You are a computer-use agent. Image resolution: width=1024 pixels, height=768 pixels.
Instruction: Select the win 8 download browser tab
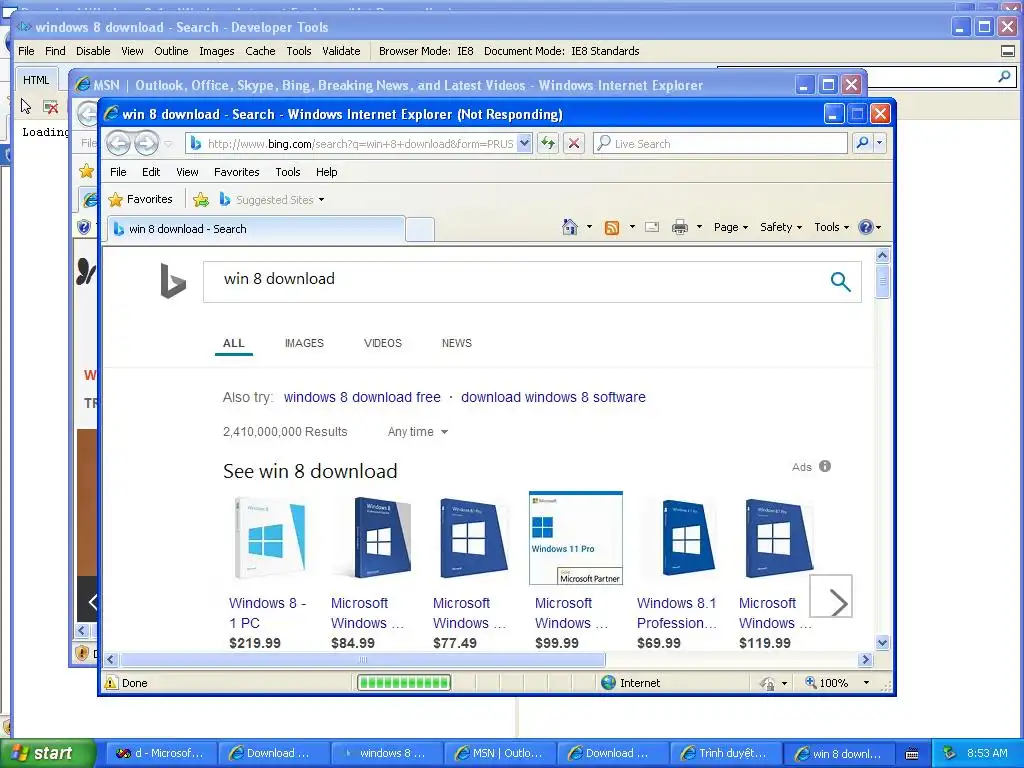coord(256,229)
